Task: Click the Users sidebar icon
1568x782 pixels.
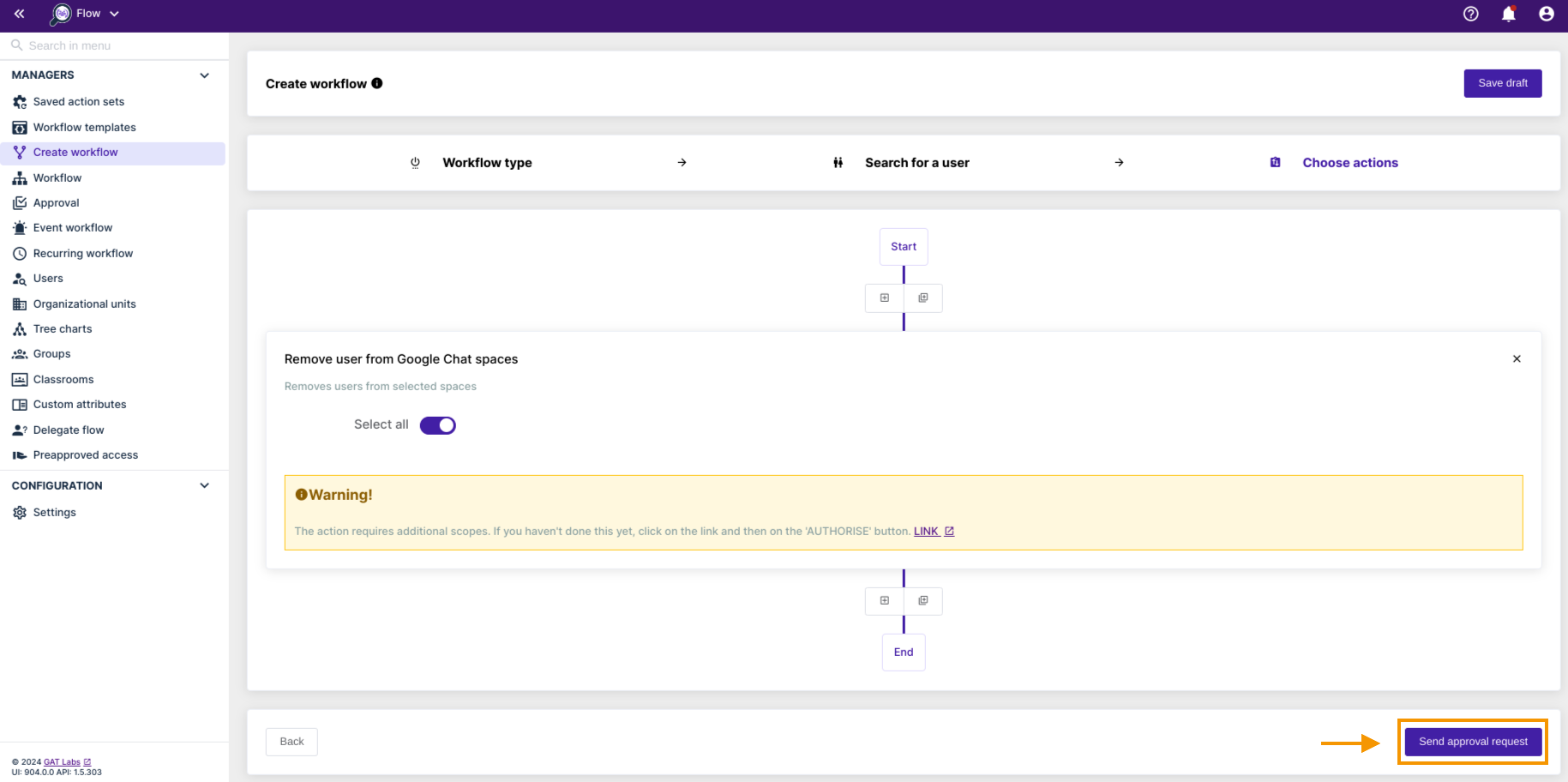Action: (x=20, y=279)
